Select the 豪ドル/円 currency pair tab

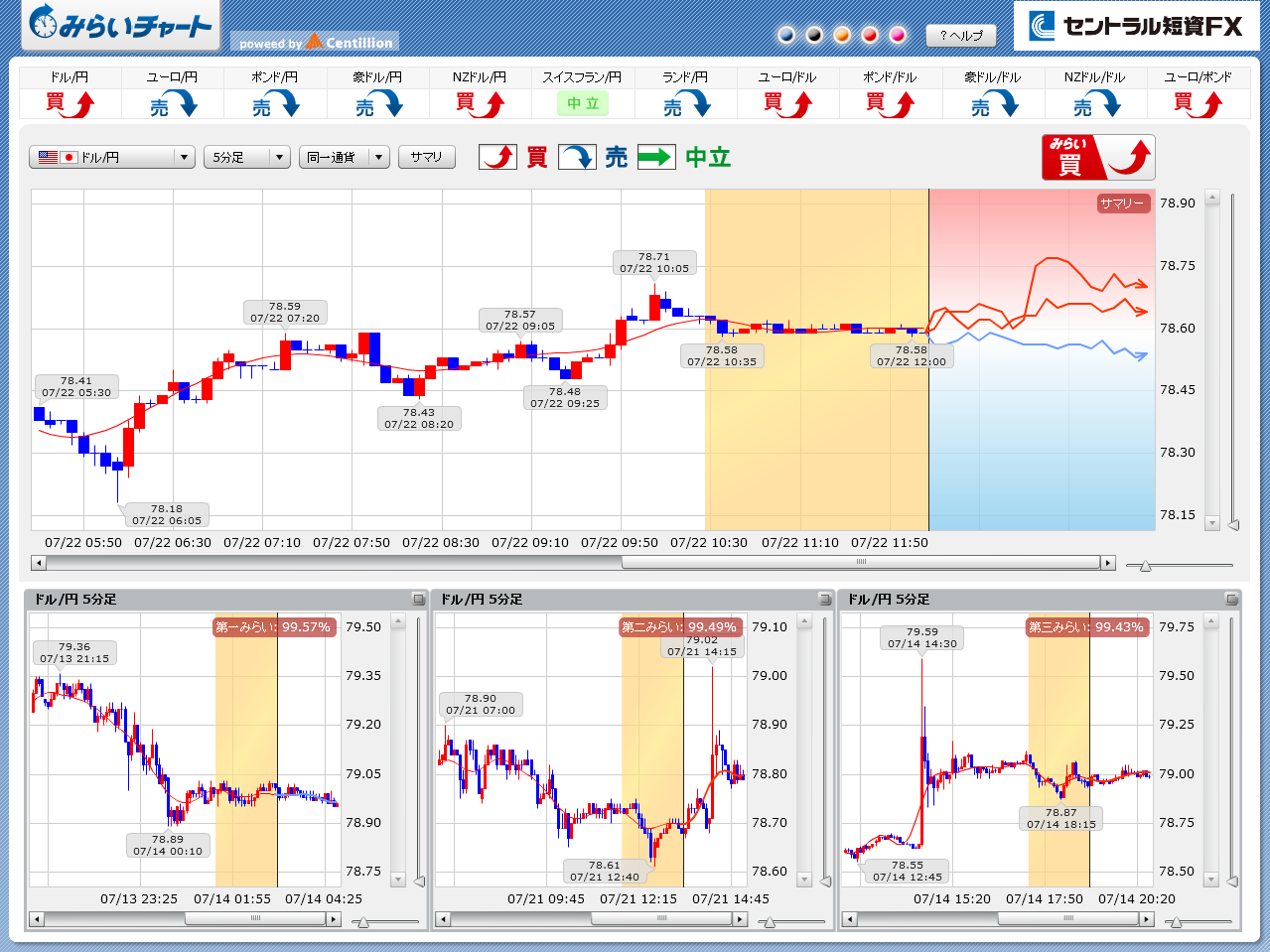pyautogui.click(x=377, y=77)
